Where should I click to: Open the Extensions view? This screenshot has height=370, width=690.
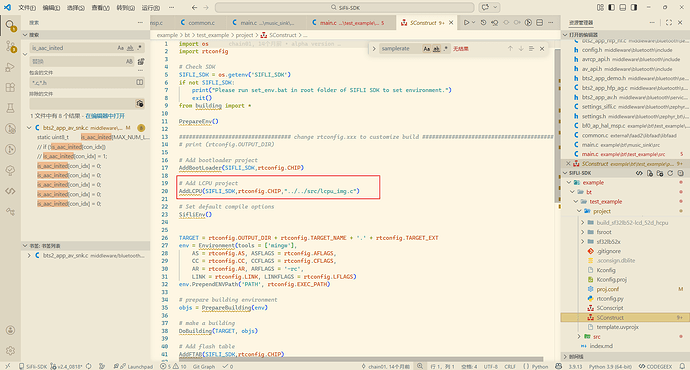[10, 88]
